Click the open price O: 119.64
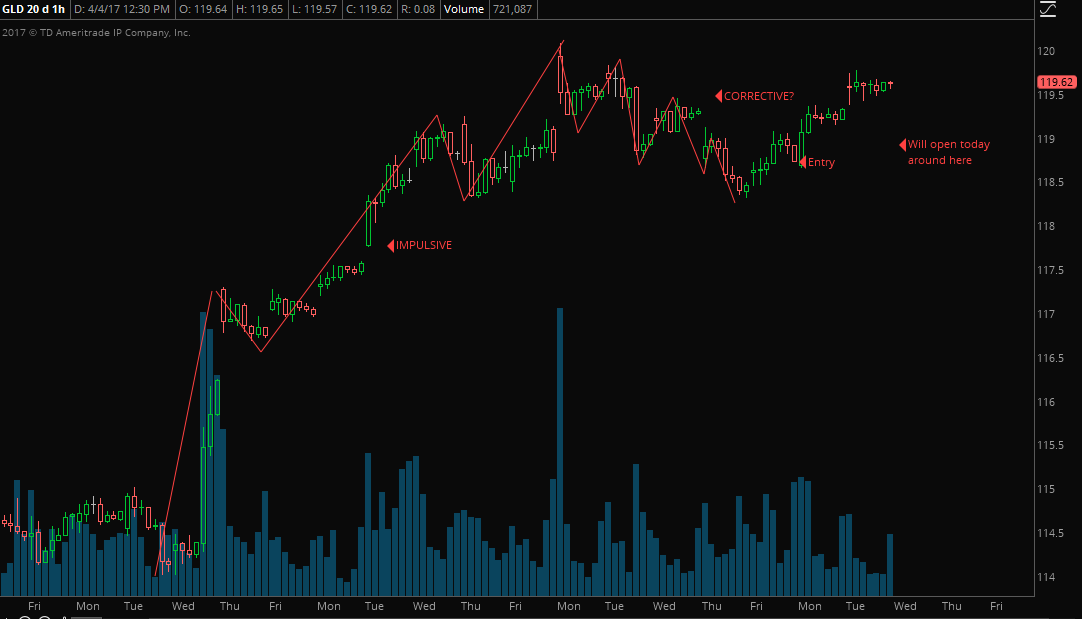This screenshot has width=1082, height=619. tap(203, 9)
